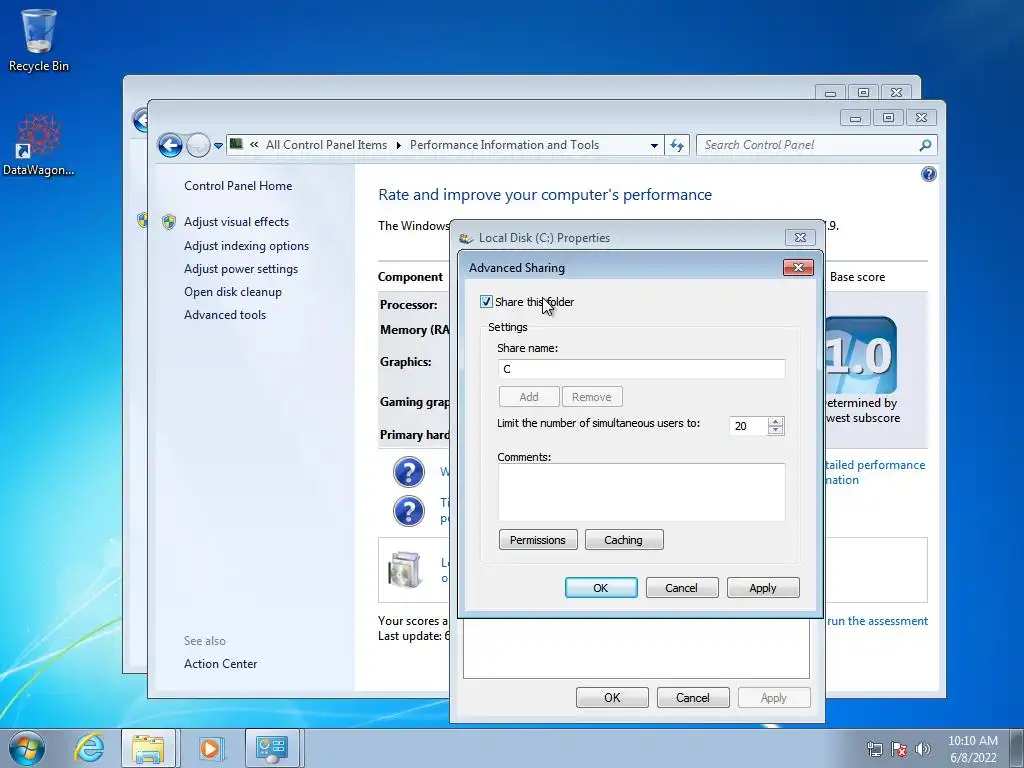This screenshot has width=1024, height=768.
Task: Open Adjust power settings
Action: (x=241, y=269)
